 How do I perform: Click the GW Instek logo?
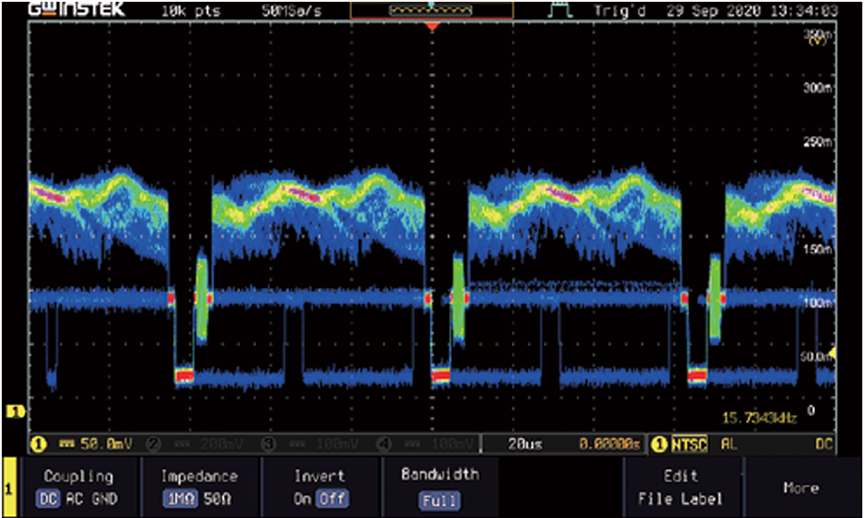click(x=77, y=9)
